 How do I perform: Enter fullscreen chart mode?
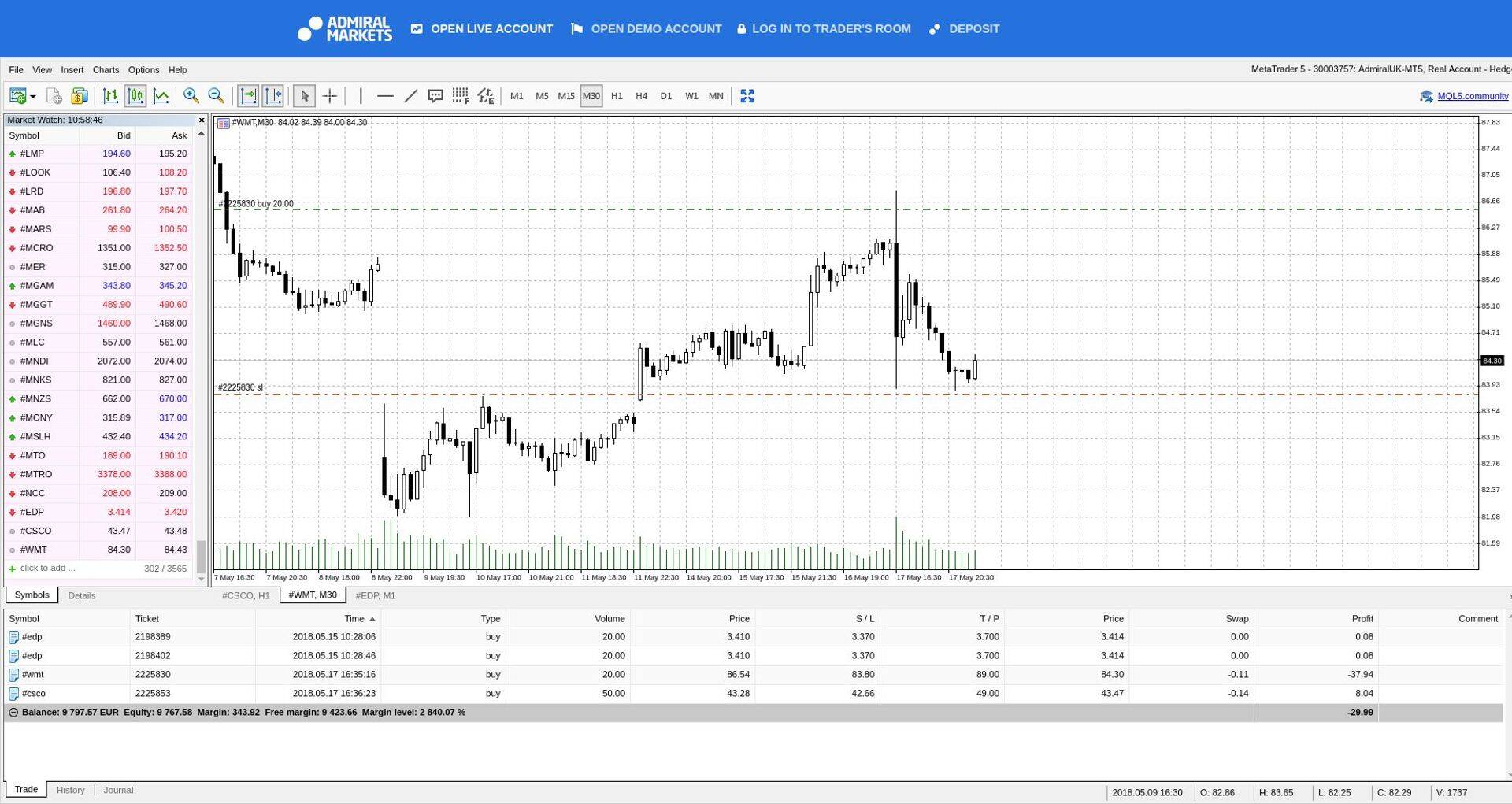point(747,96)
